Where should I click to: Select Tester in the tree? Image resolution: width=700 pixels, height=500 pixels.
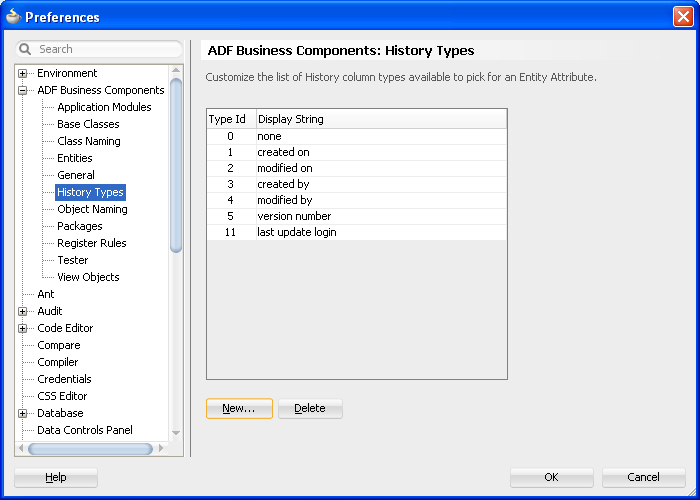pyautogui.click(x=73, y=260)
